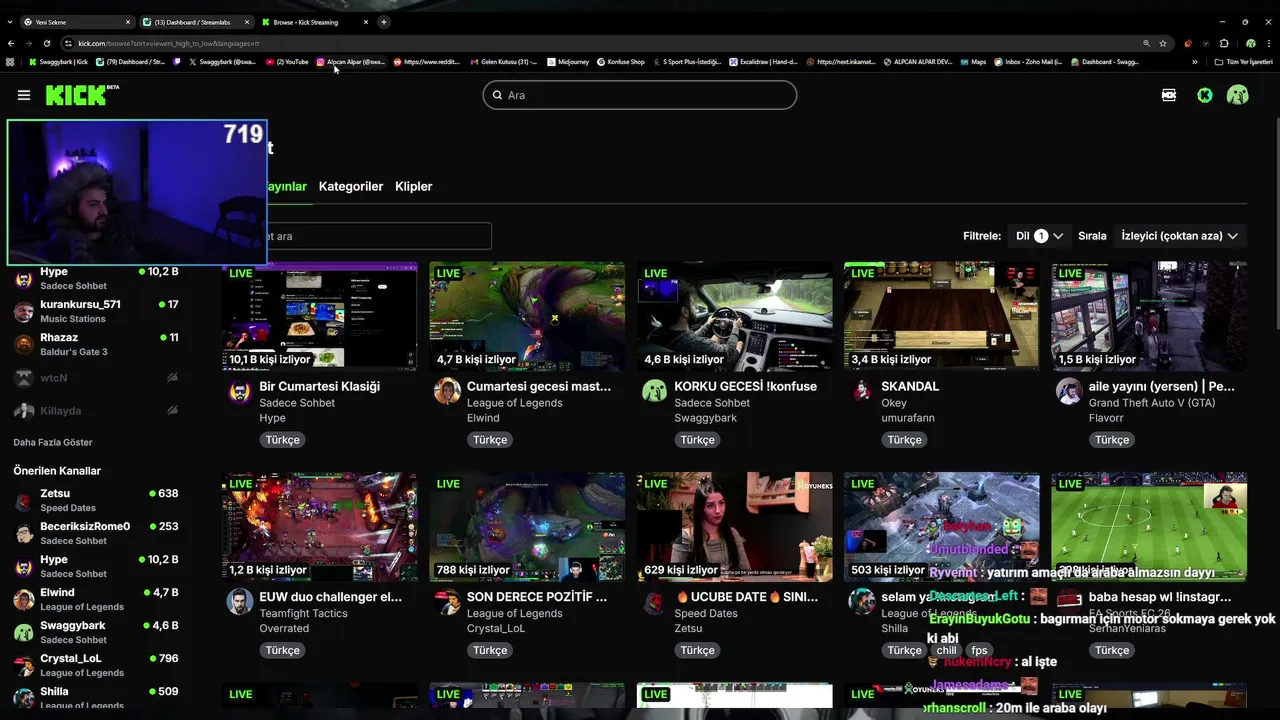Open the Konfuse Shop bookmark

tap(621, 62)
